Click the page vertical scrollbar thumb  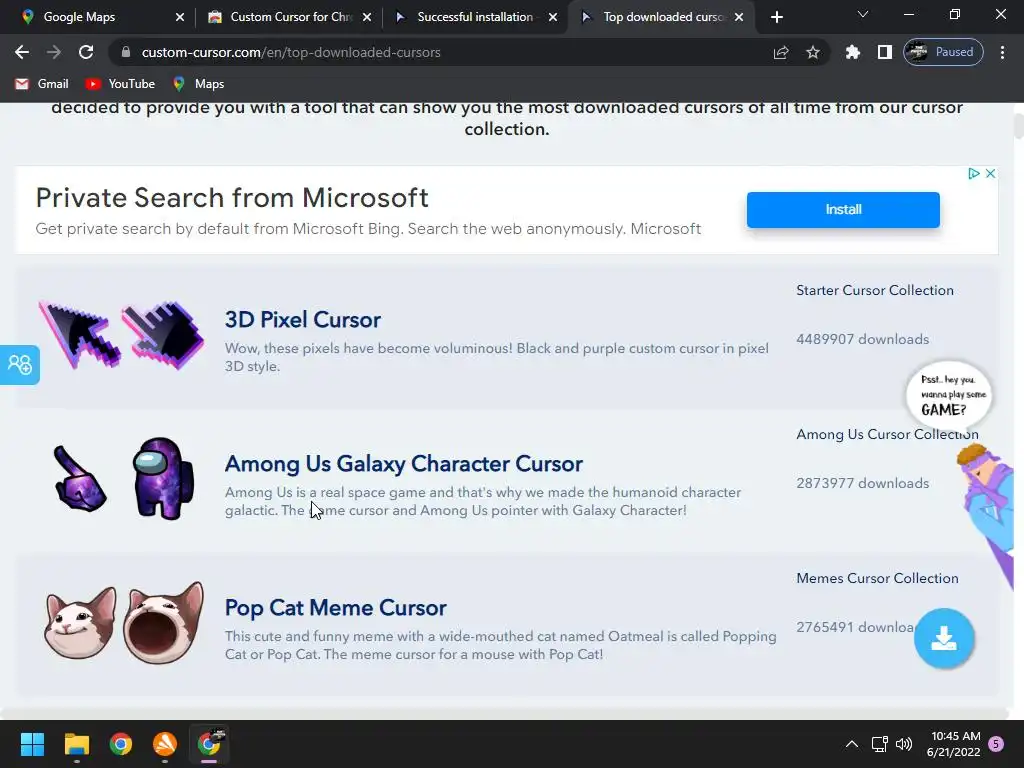1018,126
